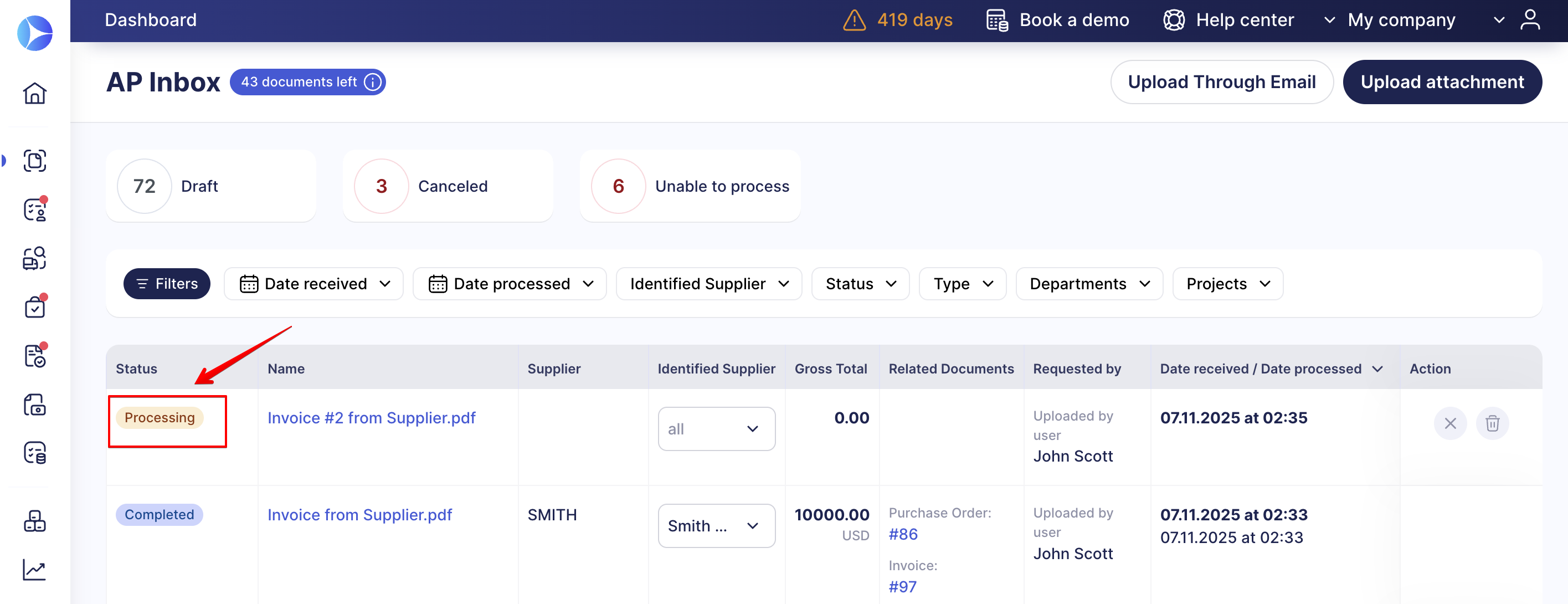
Task: Click the Filters button
Action: point(167,284)
